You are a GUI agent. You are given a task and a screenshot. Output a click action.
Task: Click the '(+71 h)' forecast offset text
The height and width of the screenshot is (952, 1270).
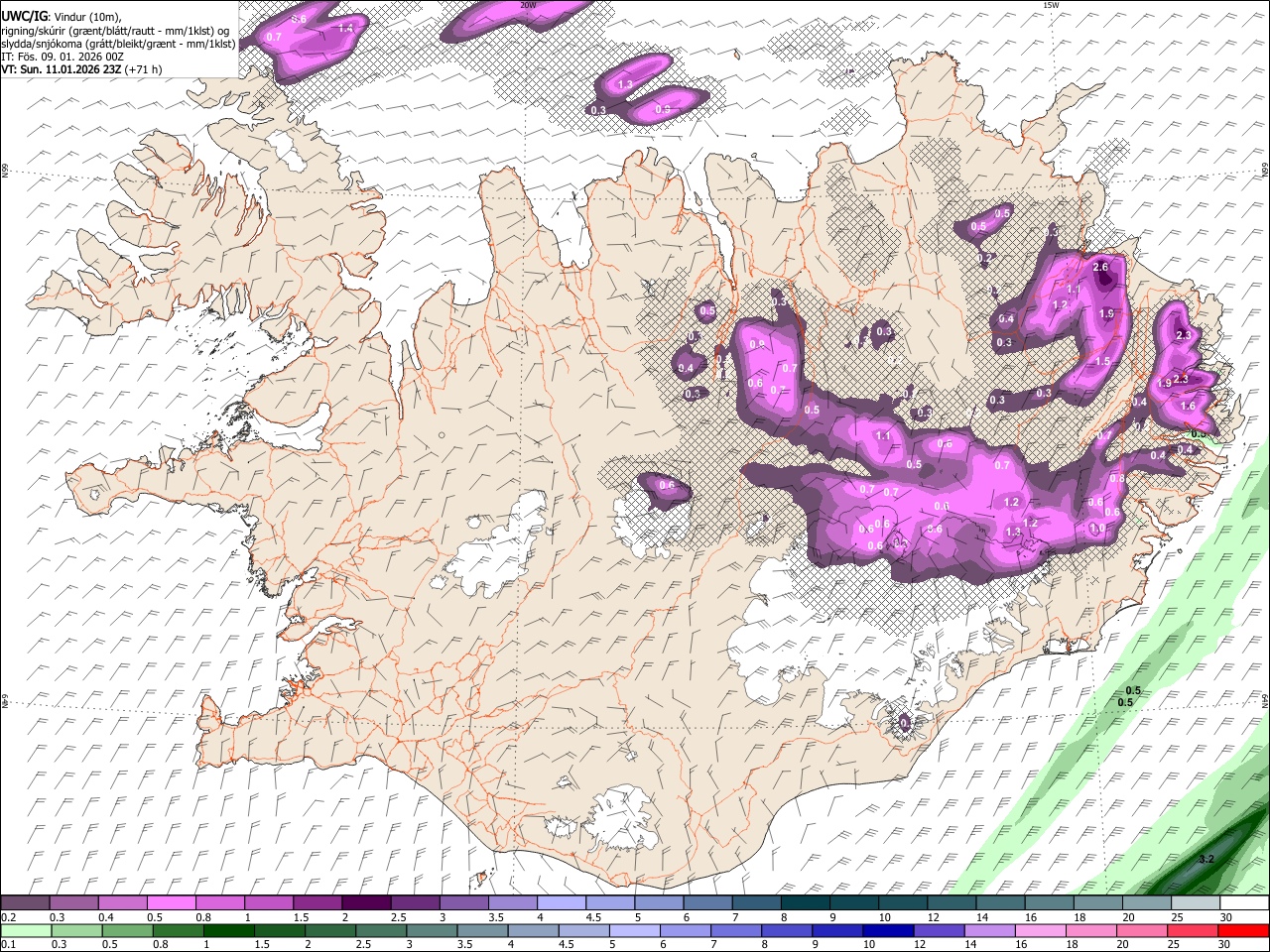click(144, 69)
